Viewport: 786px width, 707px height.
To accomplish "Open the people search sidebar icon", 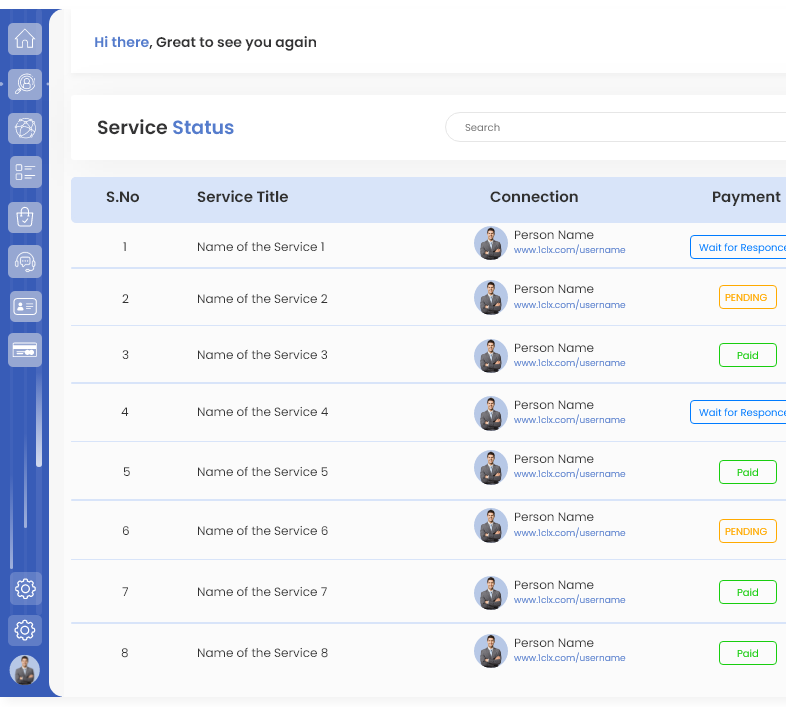I will click(25, 84).
